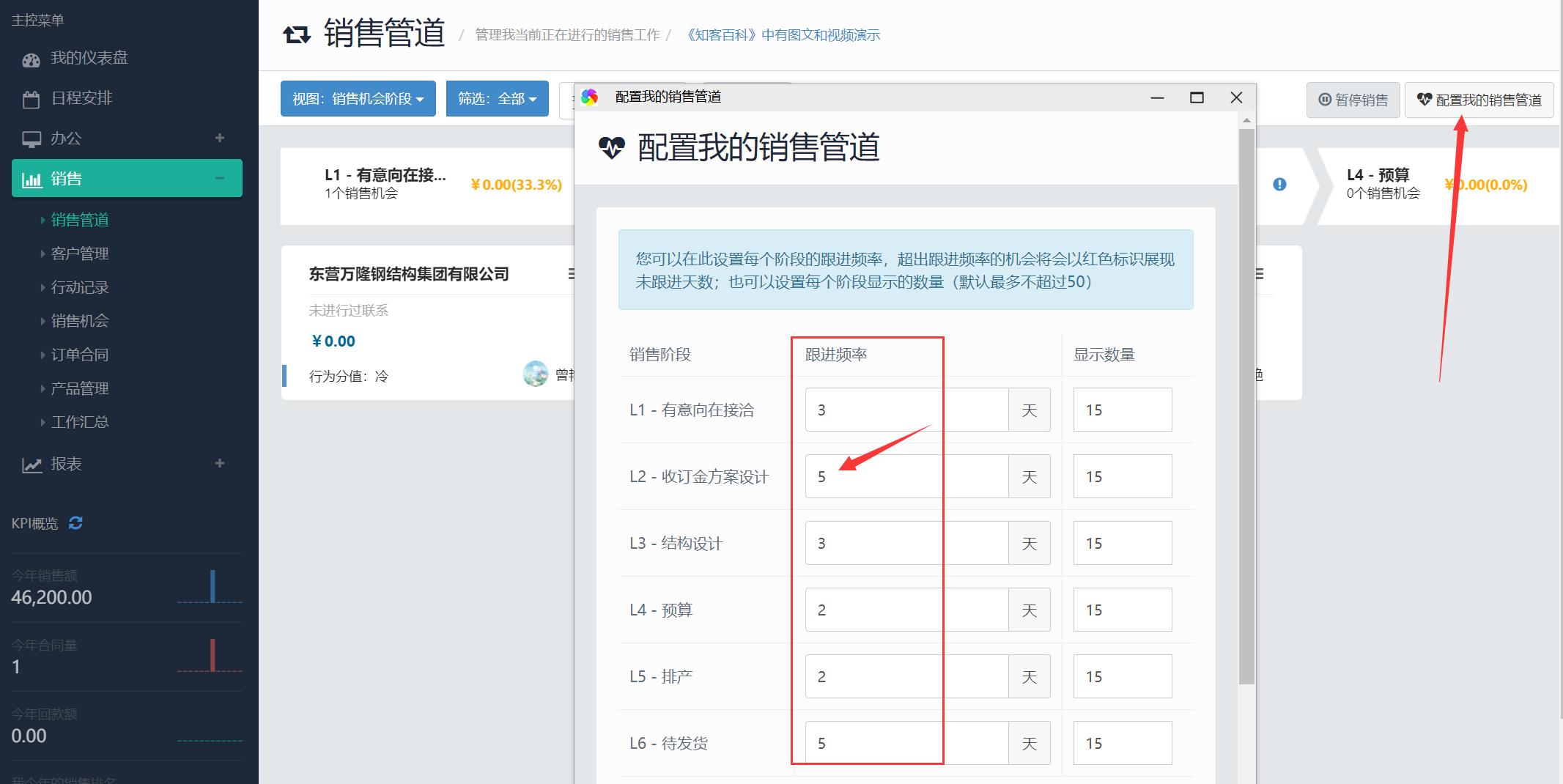Edit the L4 预算 display count field

click(x=1123, y=610)
